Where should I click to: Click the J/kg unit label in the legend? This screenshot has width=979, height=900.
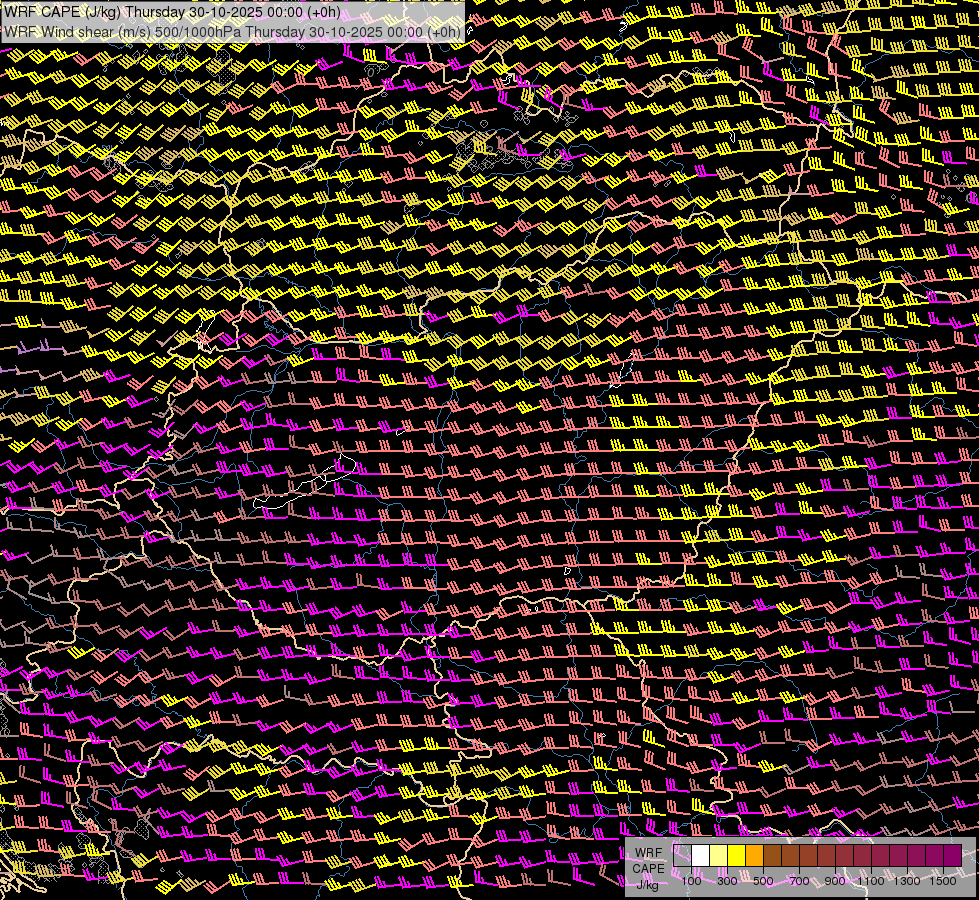(x=648, y=883)
